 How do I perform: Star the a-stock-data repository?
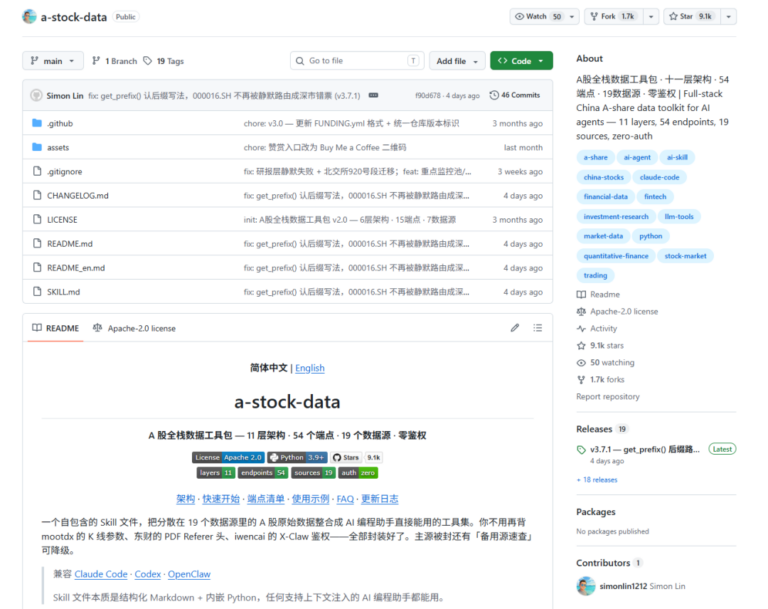point(691,16)
